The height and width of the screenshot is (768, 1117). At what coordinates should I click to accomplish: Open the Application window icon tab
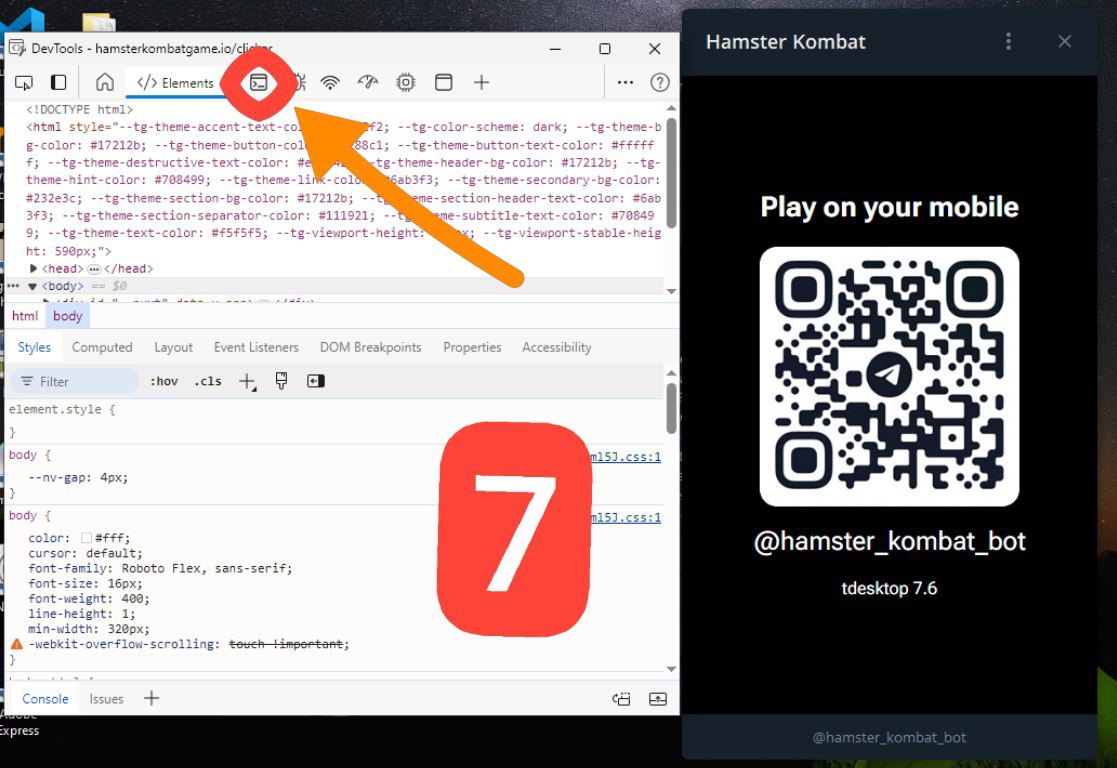click(x=443, y=83)
